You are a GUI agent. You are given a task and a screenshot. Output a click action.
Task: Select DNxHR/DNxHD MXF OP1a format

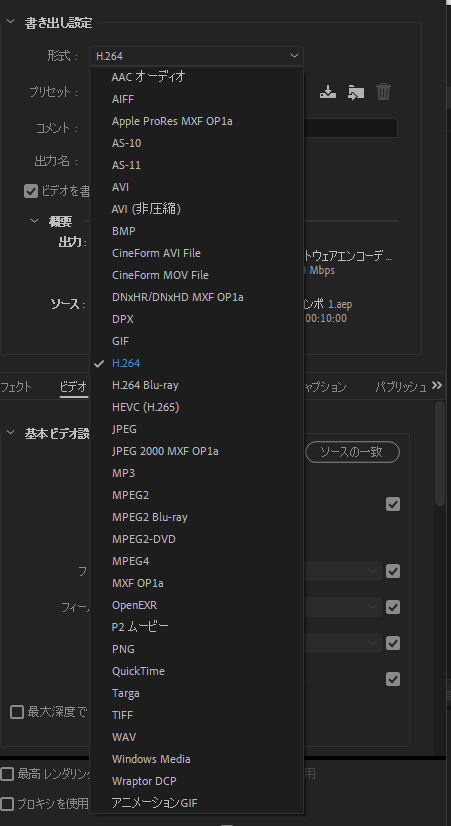point(196,297)
